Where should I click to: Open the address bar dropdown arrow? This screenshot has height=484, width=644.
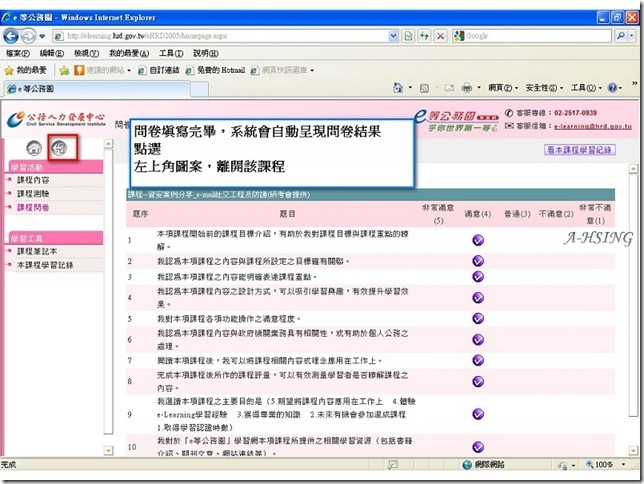click(x=393, y=36)
